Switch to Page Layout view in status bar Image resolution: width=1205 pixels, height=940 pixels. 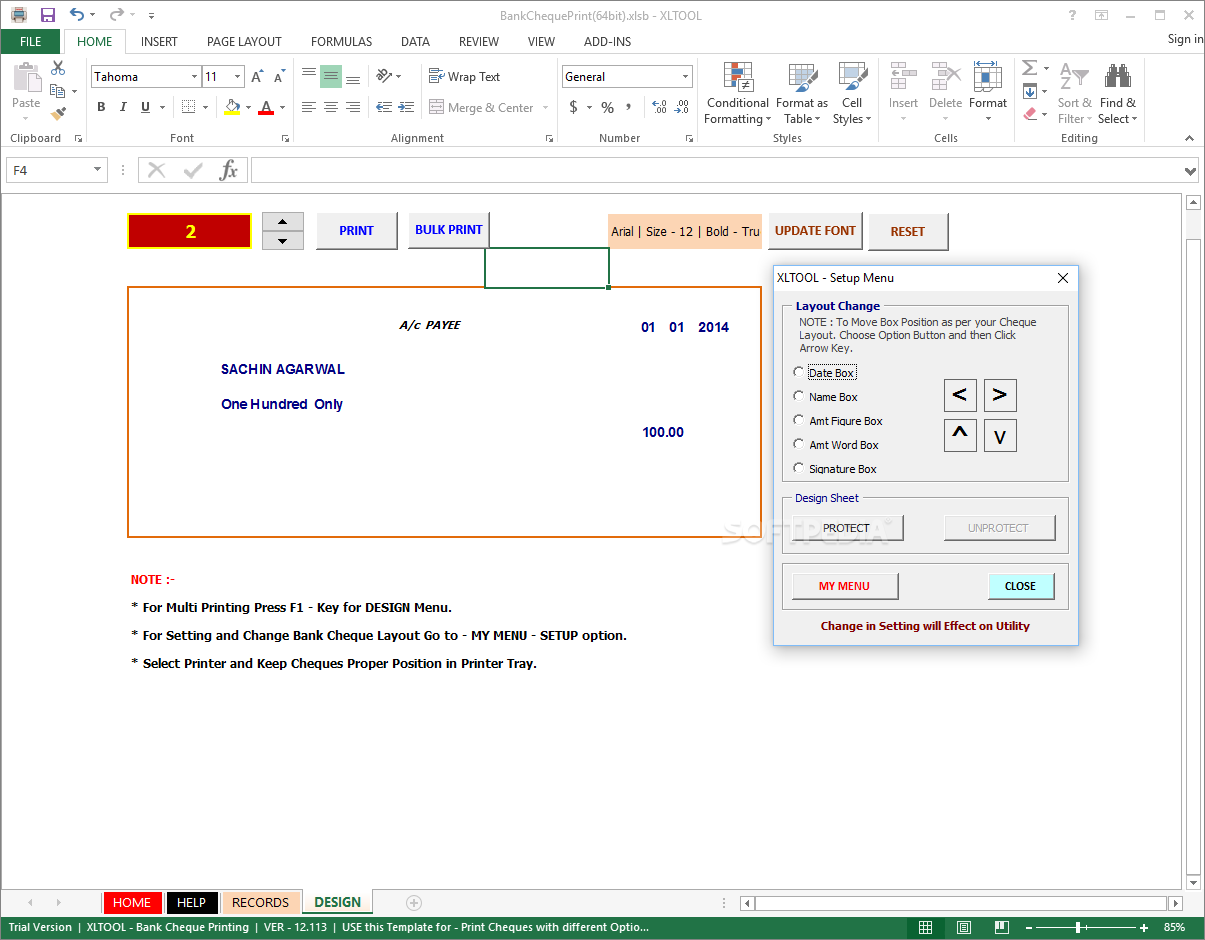(x=964, y=928)
